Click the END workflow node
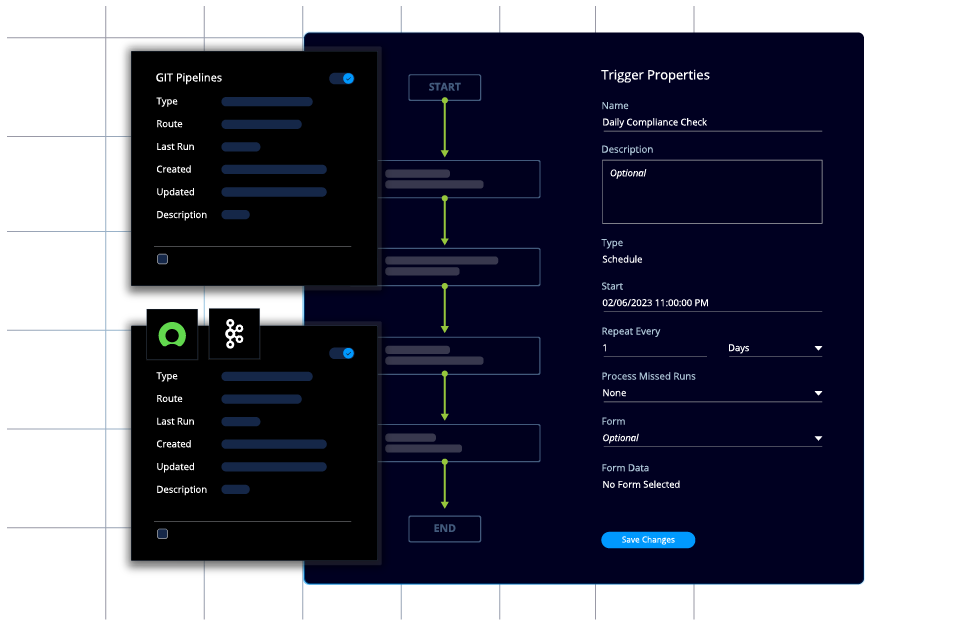963x620 pixels. (x=444, y=528)
